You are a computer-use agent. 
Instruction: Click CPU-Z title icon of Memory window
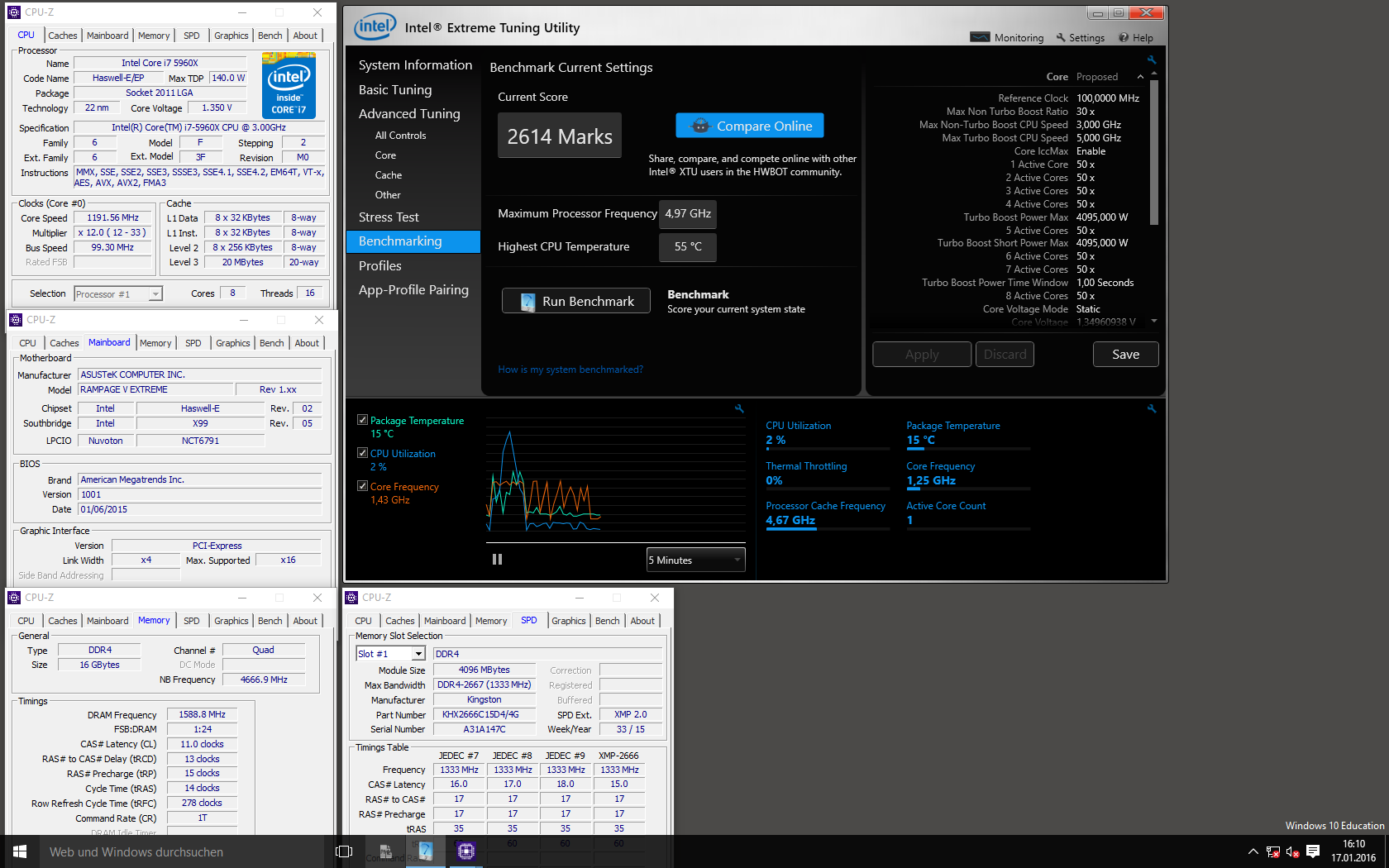click(x=14, y=598)
